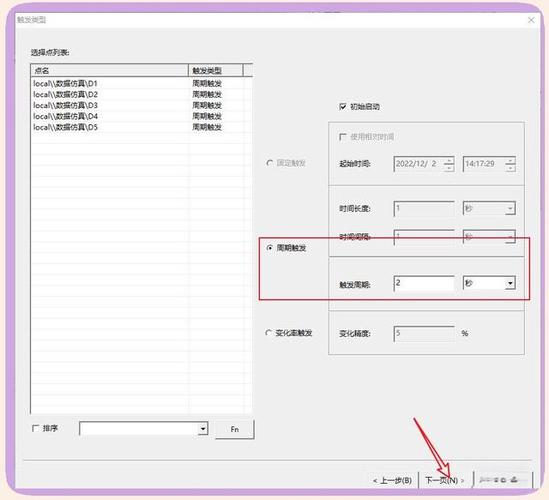549x500 pixels.
Task: Click the Fn button
Action: 235,429
